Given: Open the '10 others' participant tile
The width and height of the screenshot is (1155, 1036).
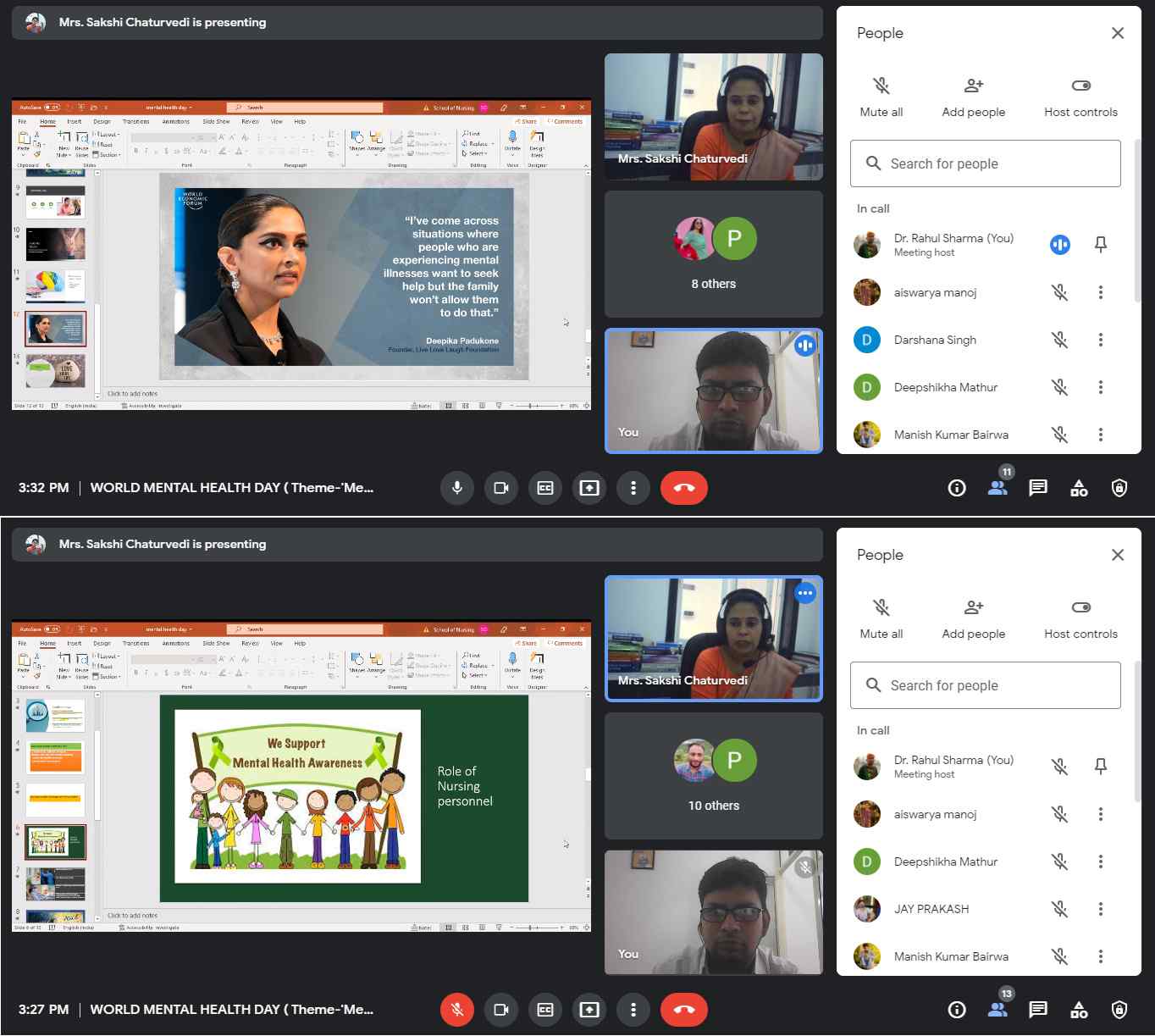Looking at the screenshot, I should point(713,776).
